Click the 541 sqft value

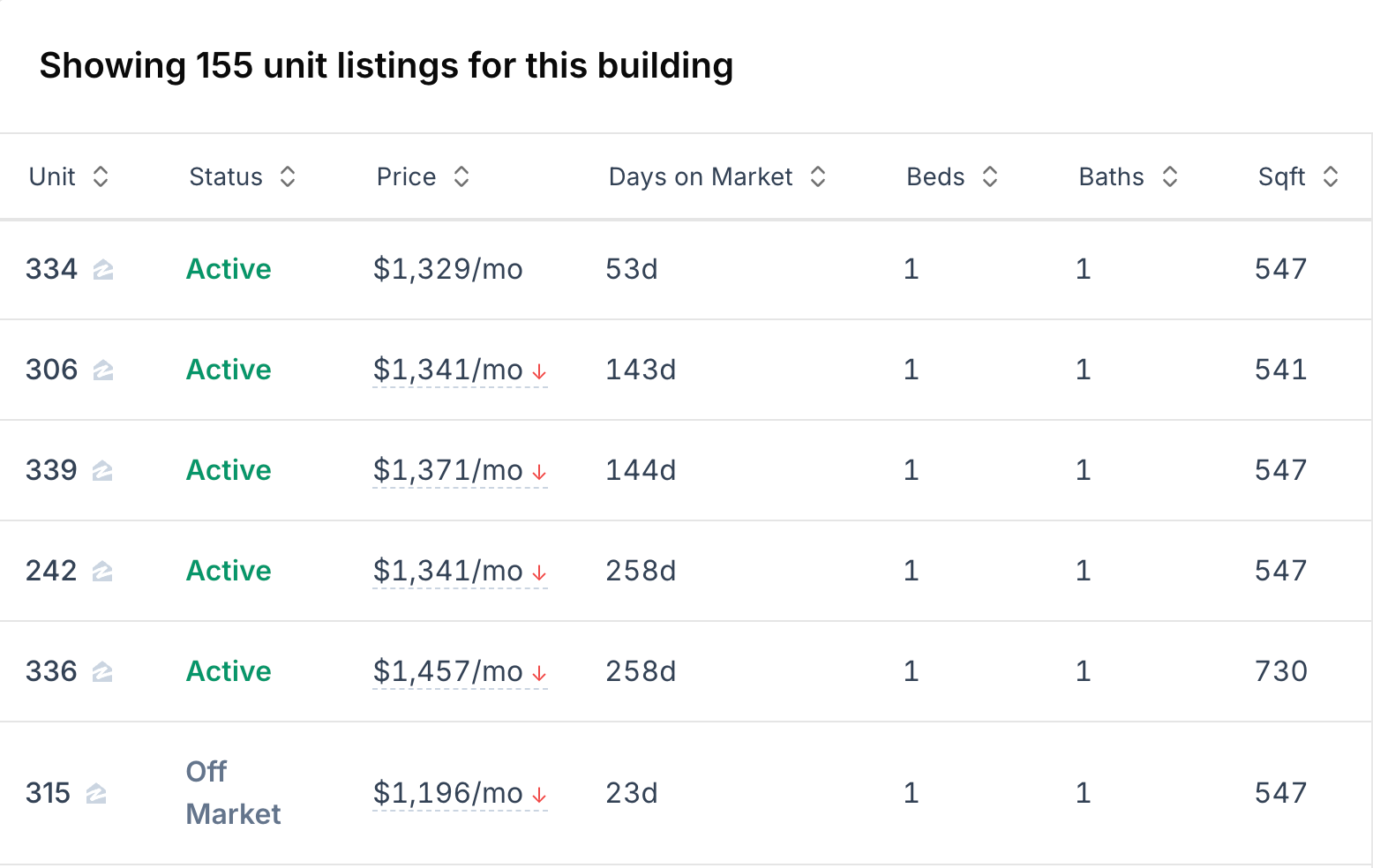(1281, 370)
